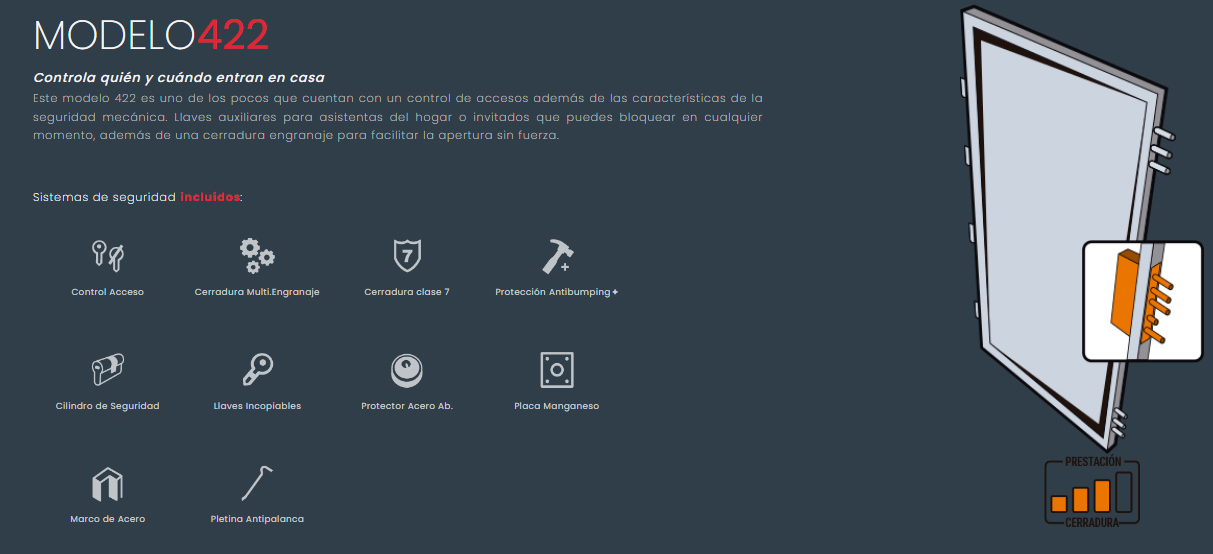Click the Protector Acero Ab. icon
Screen dimensions: 1213x554
[x=406, y=370]
